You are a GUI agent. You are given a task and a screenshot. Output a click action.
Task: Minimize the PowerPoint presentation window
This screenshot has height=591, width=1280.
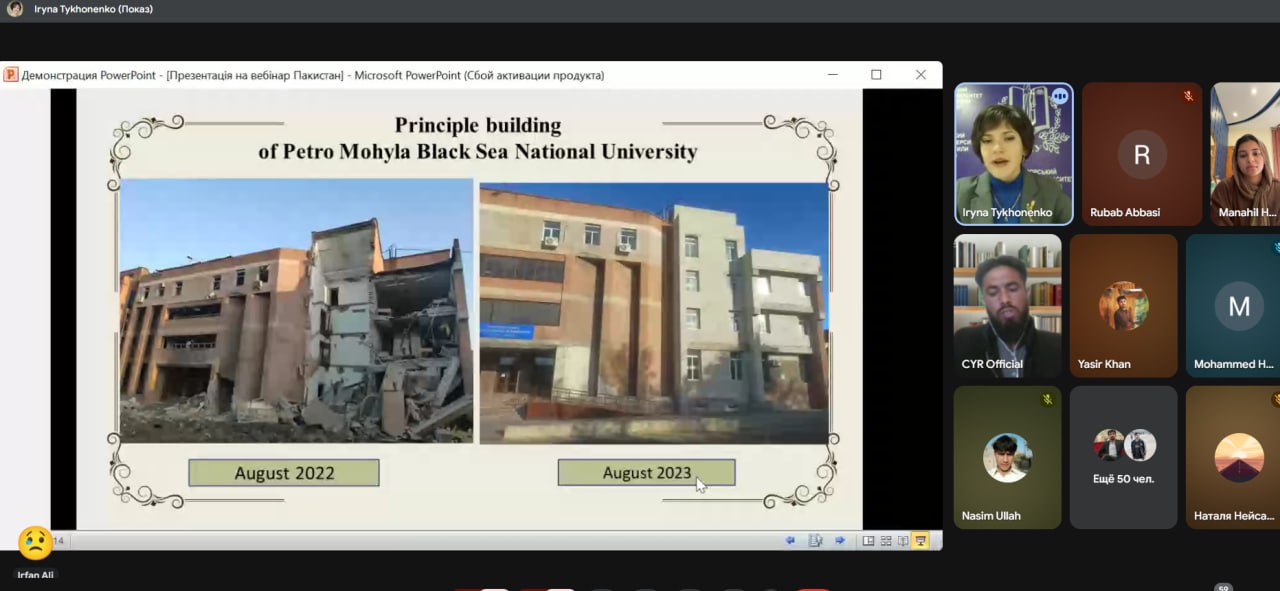click(832, 75)
